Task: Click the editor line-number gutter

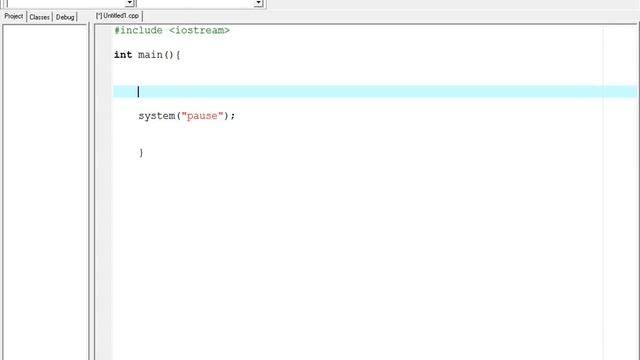Action: click(104, 192)
